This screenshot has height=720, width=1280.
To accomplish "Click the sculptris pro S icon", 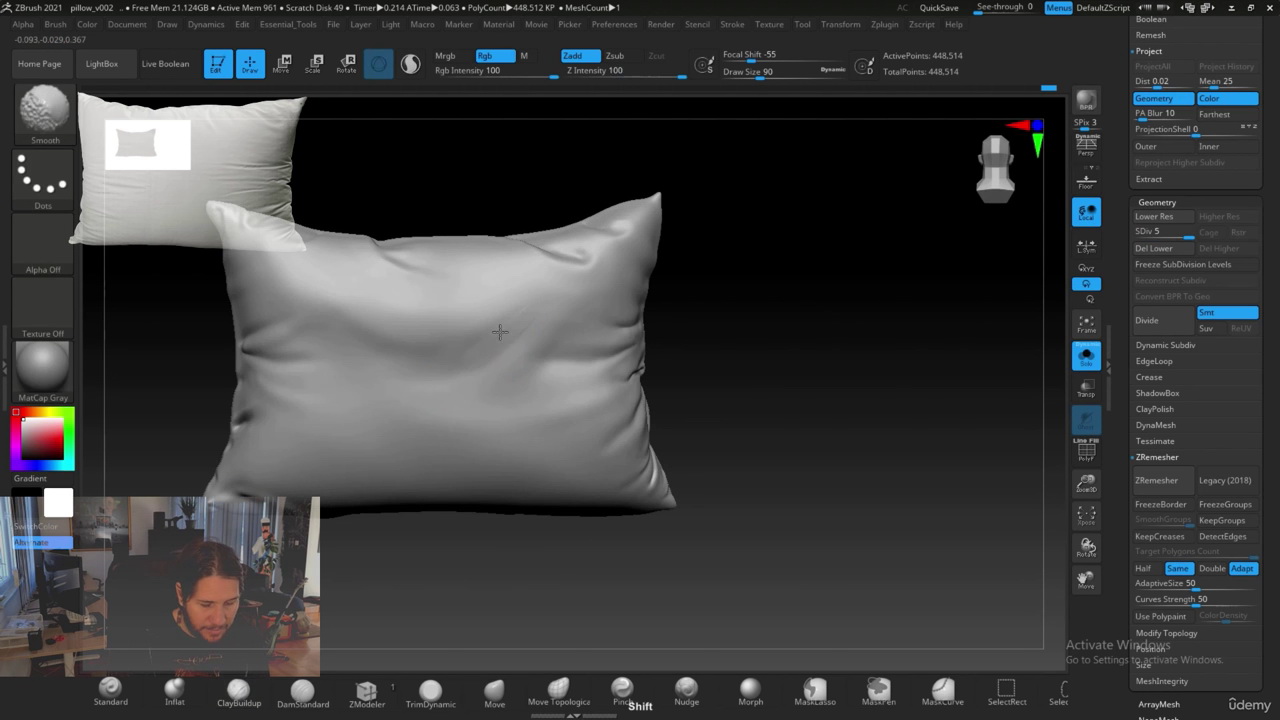I will 410,64.
